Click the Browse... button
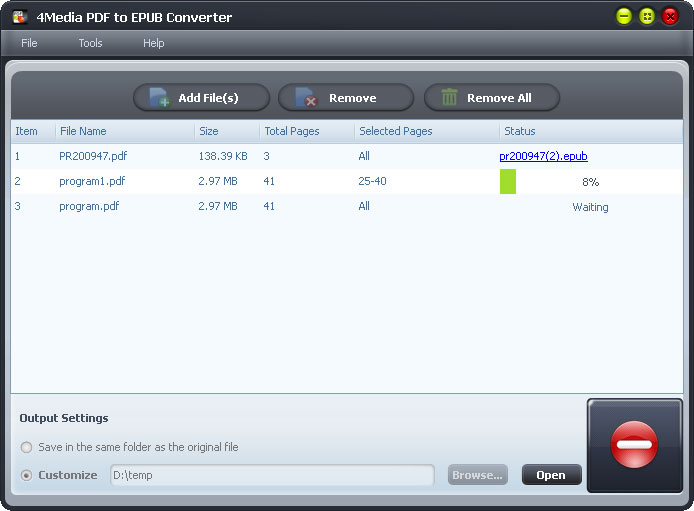Screen dimensions: 694x511 [x=478, y=475]
